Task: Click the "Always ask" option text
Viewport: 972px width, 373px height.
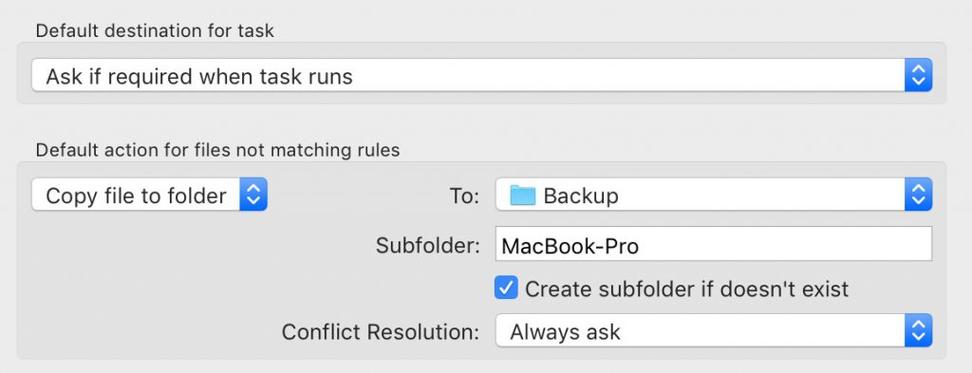Action: click(x=565, y=332)
